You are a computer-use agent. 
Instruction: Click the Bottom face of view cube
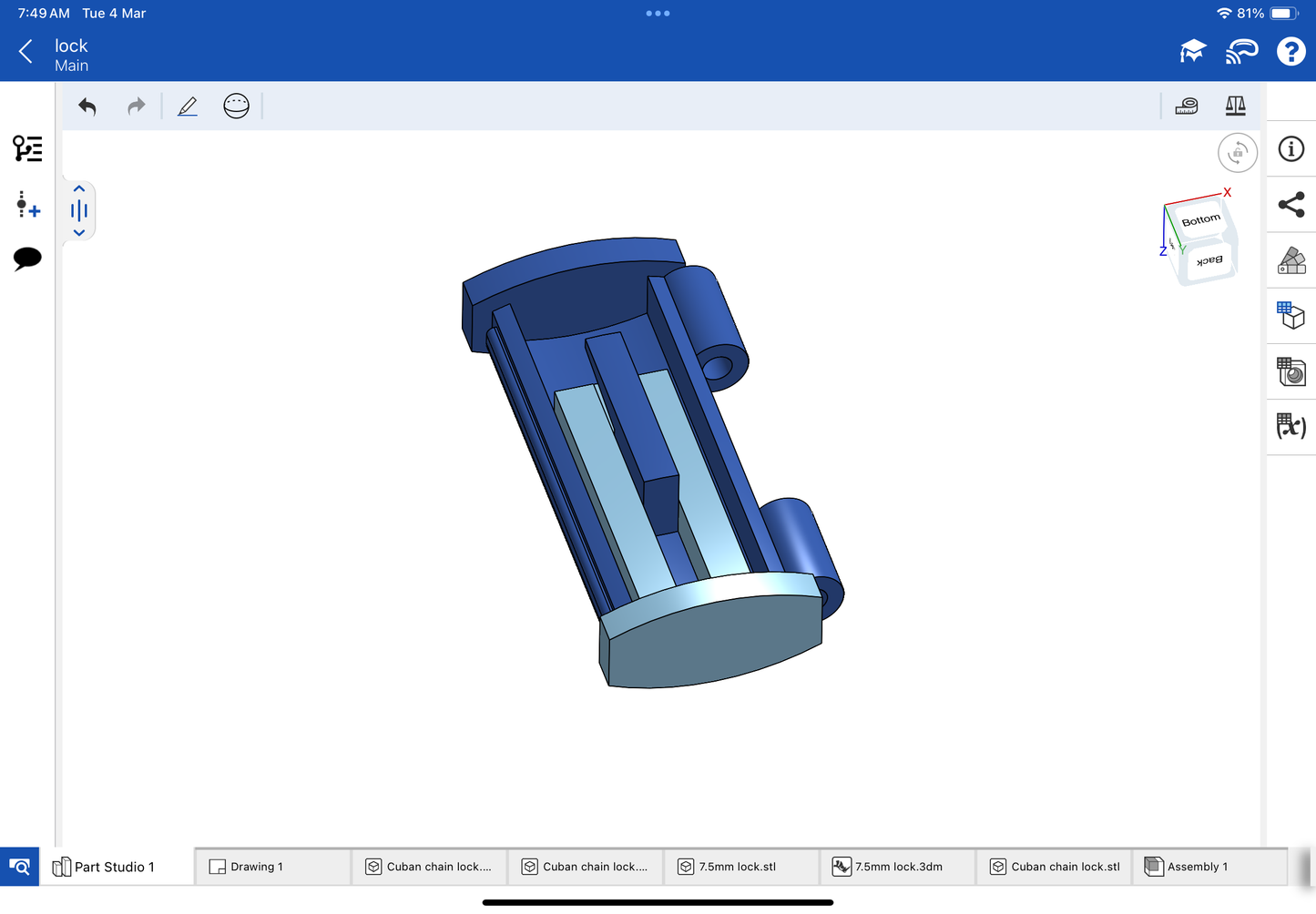coord(1200,220)
